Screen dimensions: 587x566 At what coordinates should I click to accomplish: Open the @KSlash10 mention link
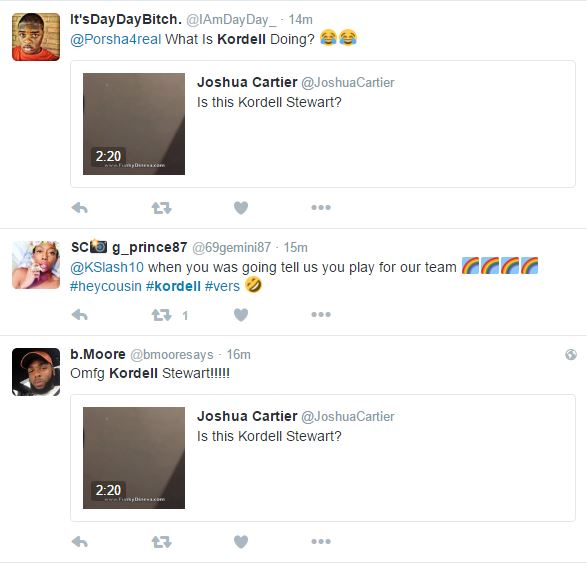click(107, 267)
